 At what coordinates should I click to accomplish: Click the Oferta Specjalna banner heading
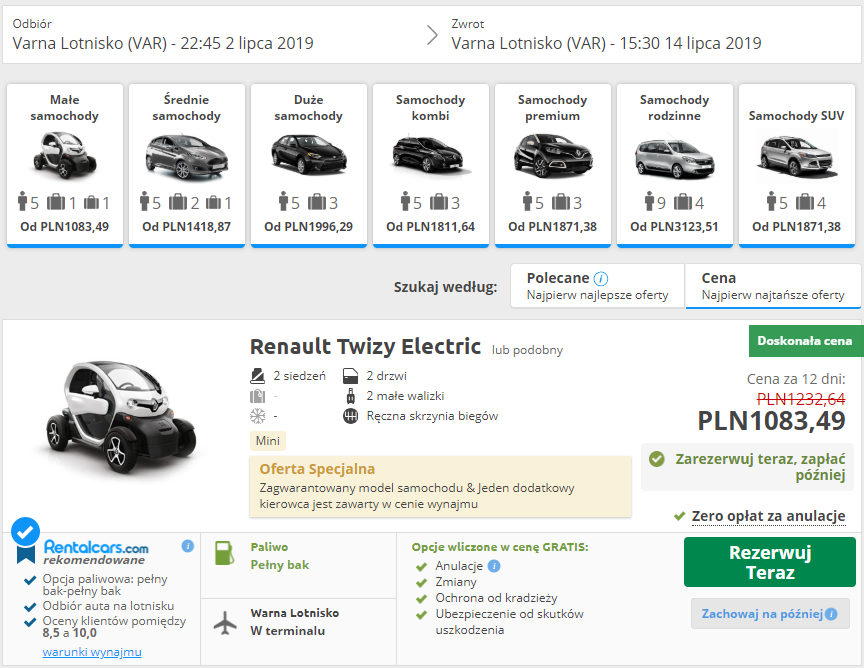pos(317,469)
